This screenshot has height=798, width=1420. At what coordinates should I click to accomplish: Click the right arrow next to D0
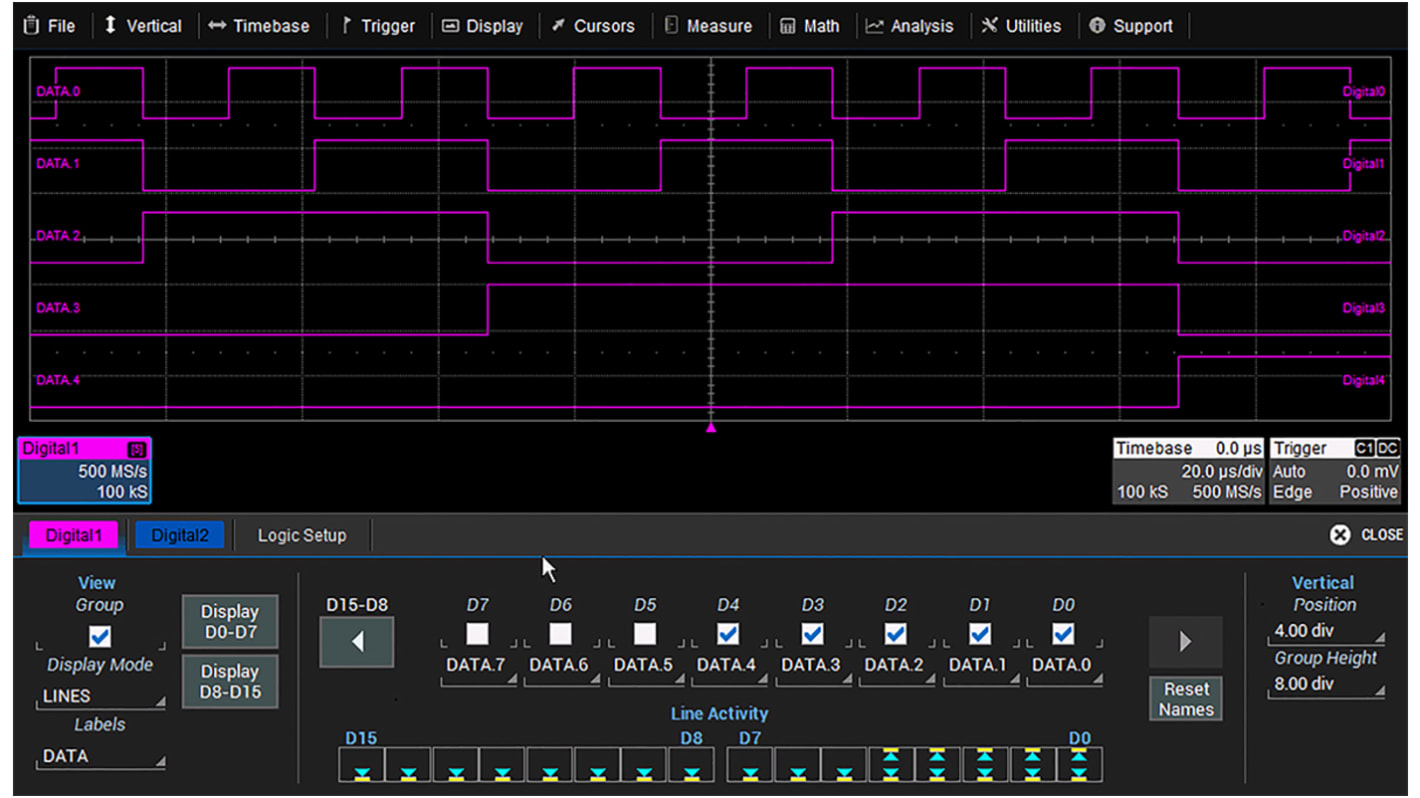pos(1186,642)
